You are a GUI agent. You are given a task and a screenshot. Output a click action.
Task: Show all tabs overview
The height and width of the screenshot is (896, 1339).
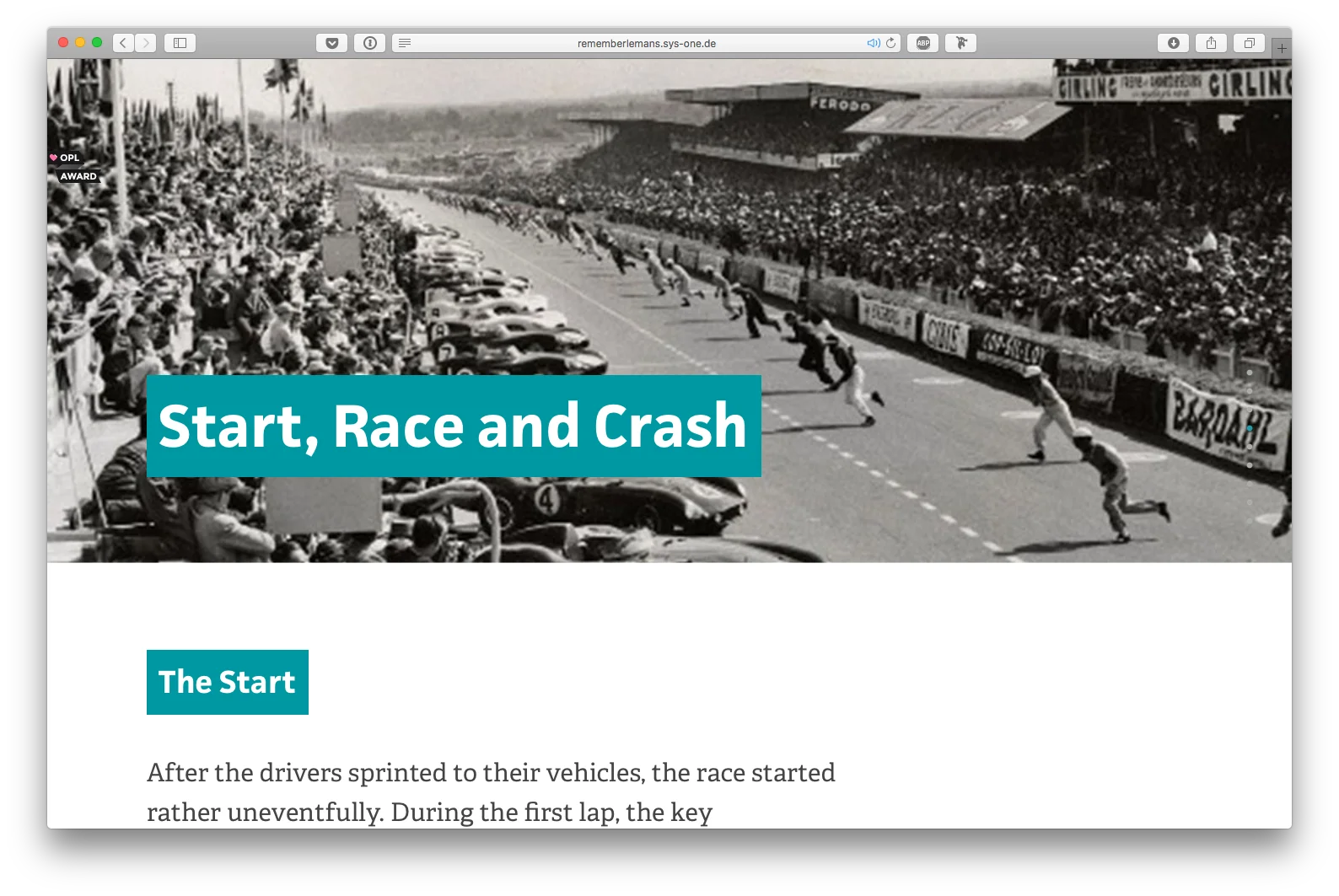[x=1249, y=43]
